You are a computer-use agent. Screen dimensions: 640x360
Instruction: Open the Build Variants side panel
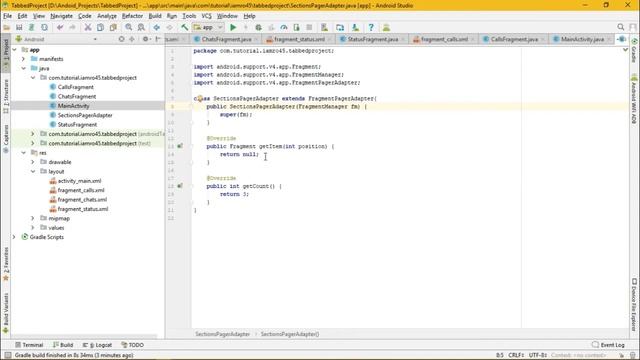pos(6,312)
